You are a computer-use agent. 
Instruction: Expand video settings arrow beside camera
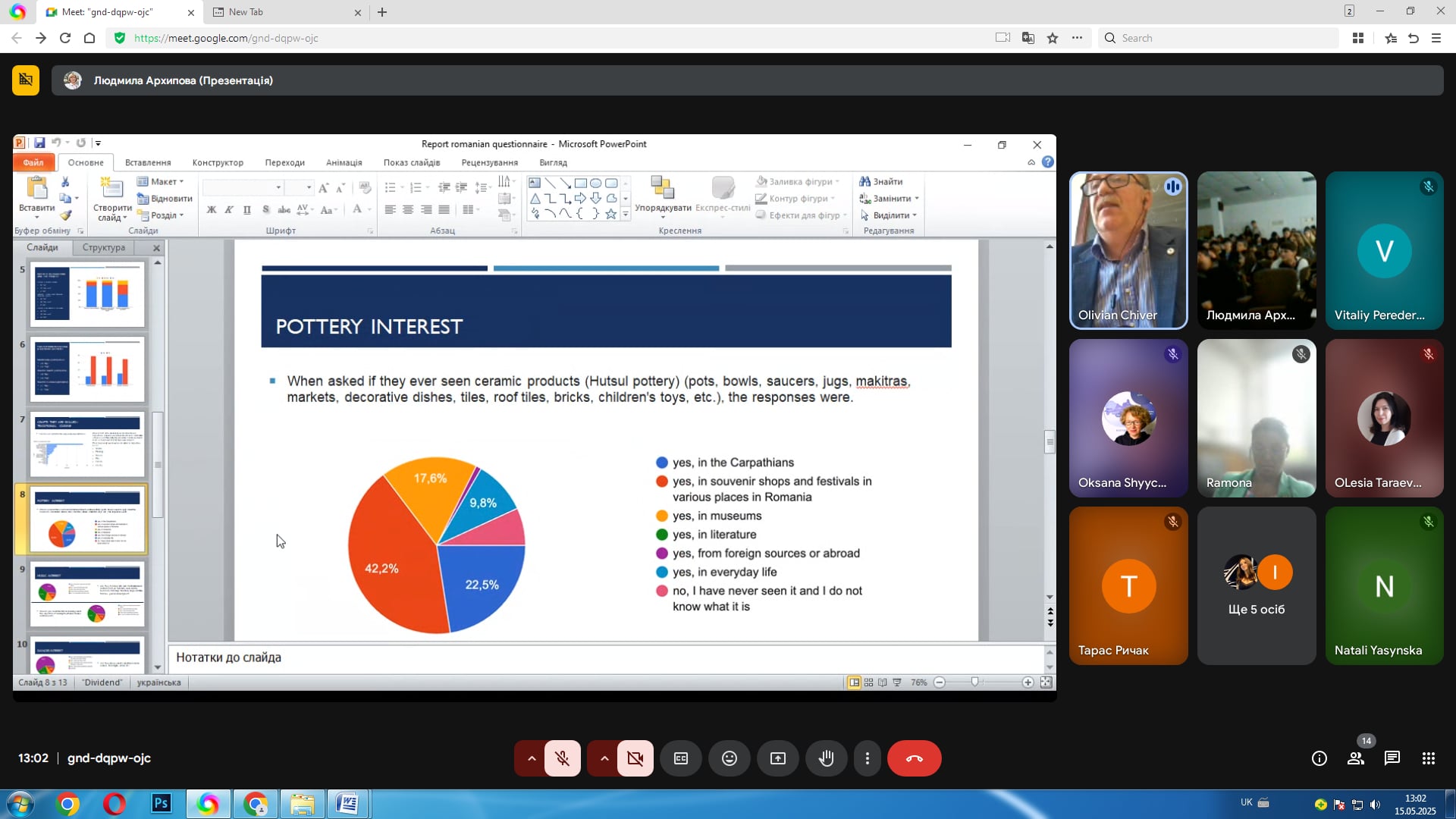pyautogui.click(x=604, y=758)
